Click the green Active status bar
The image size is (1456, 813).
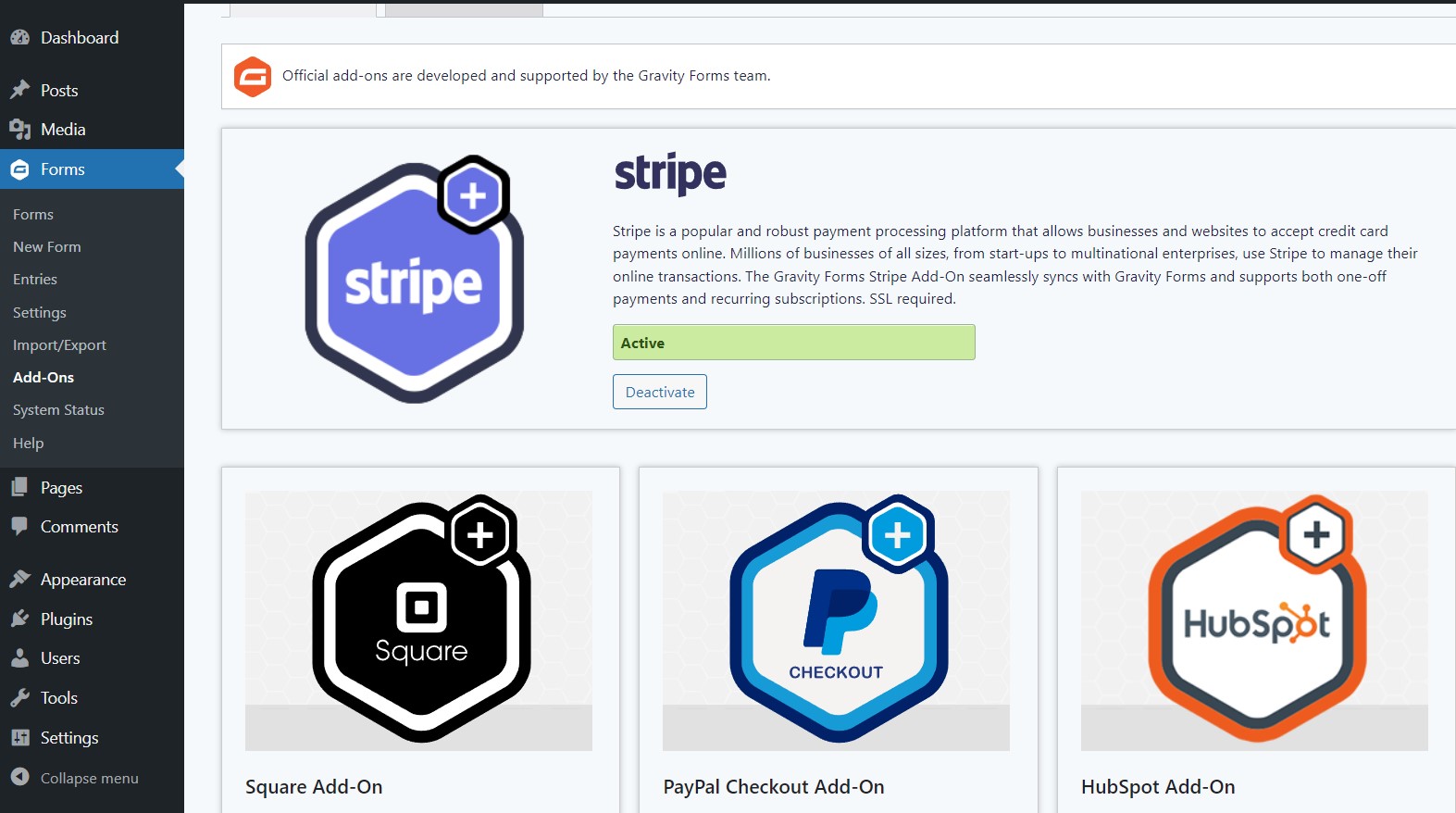point(793,343)
